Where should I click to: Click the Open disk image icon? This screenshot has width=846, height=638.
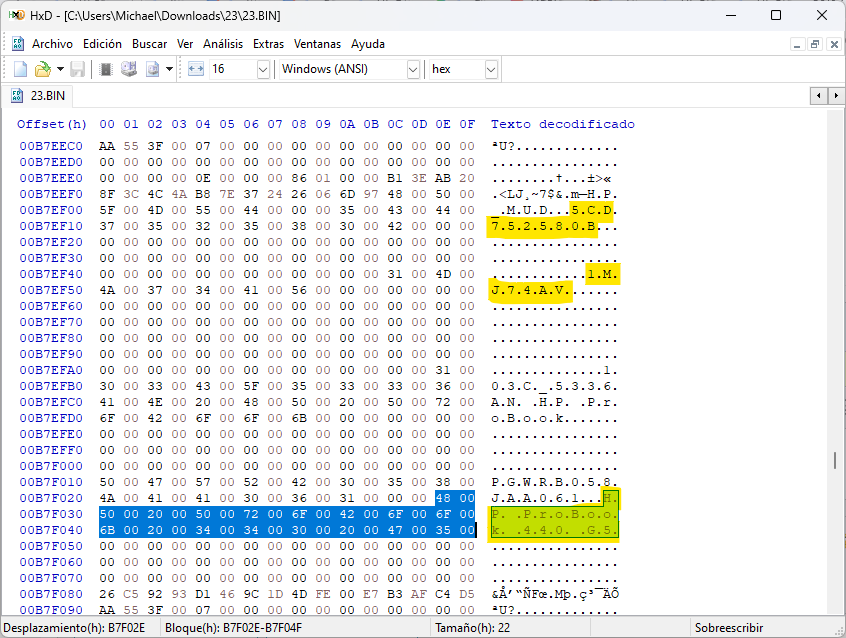[153, 69]
